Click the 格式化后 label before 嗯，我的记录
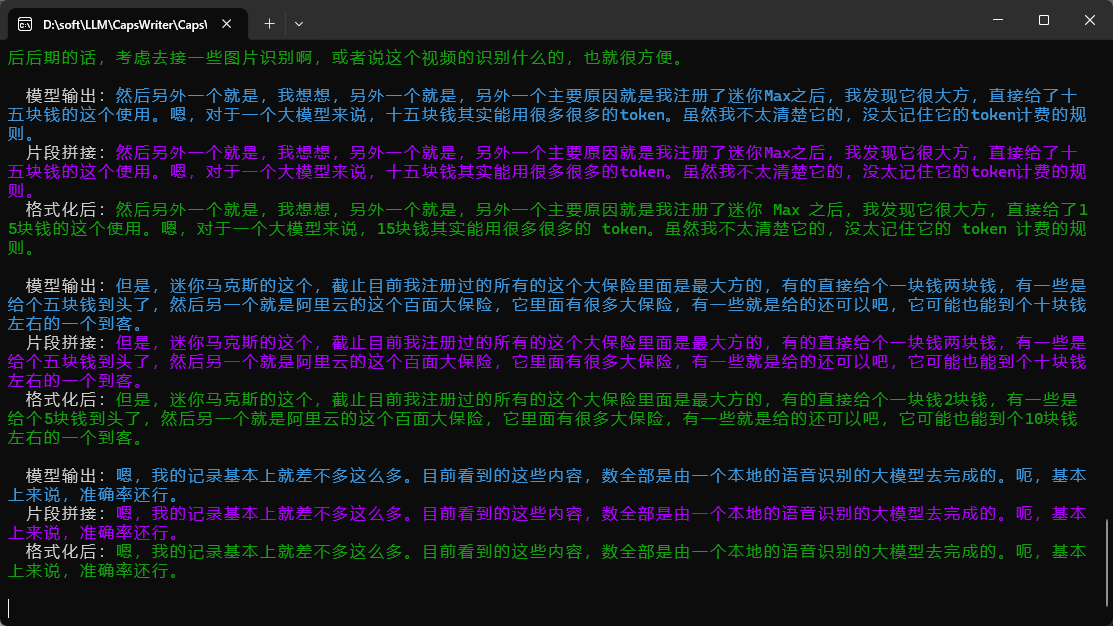1113x626 pixels. (65, 551)
